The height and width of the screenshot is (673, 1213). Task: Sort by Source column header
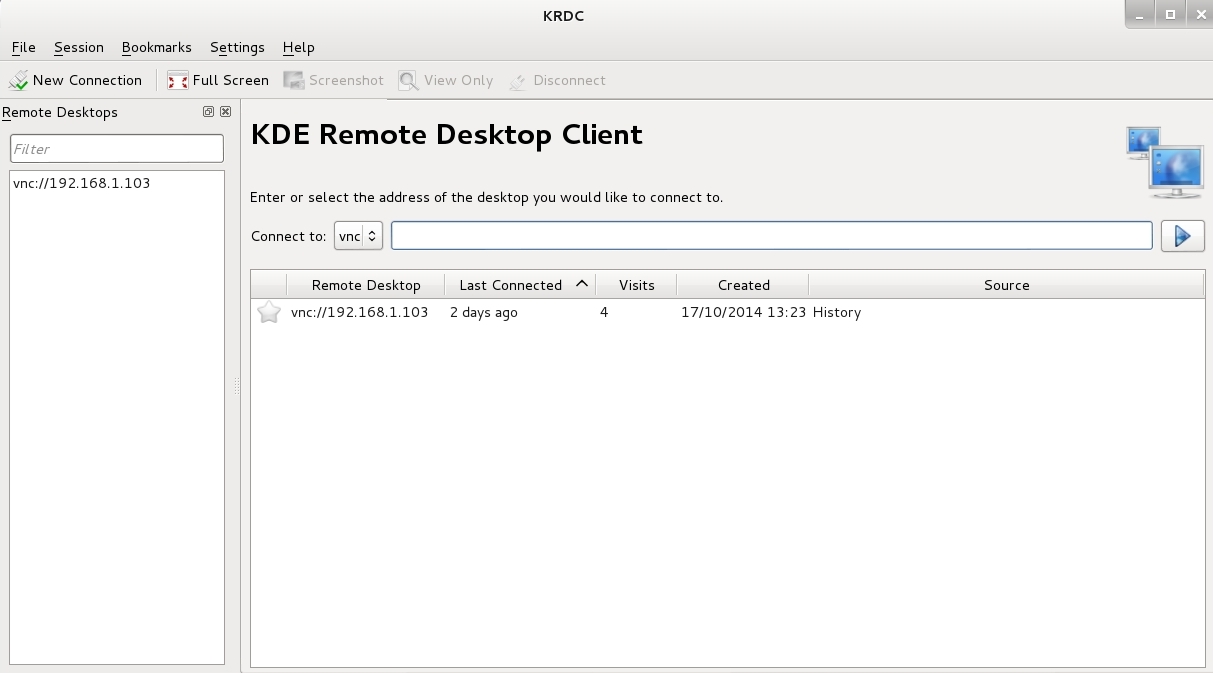point(1006,285)
